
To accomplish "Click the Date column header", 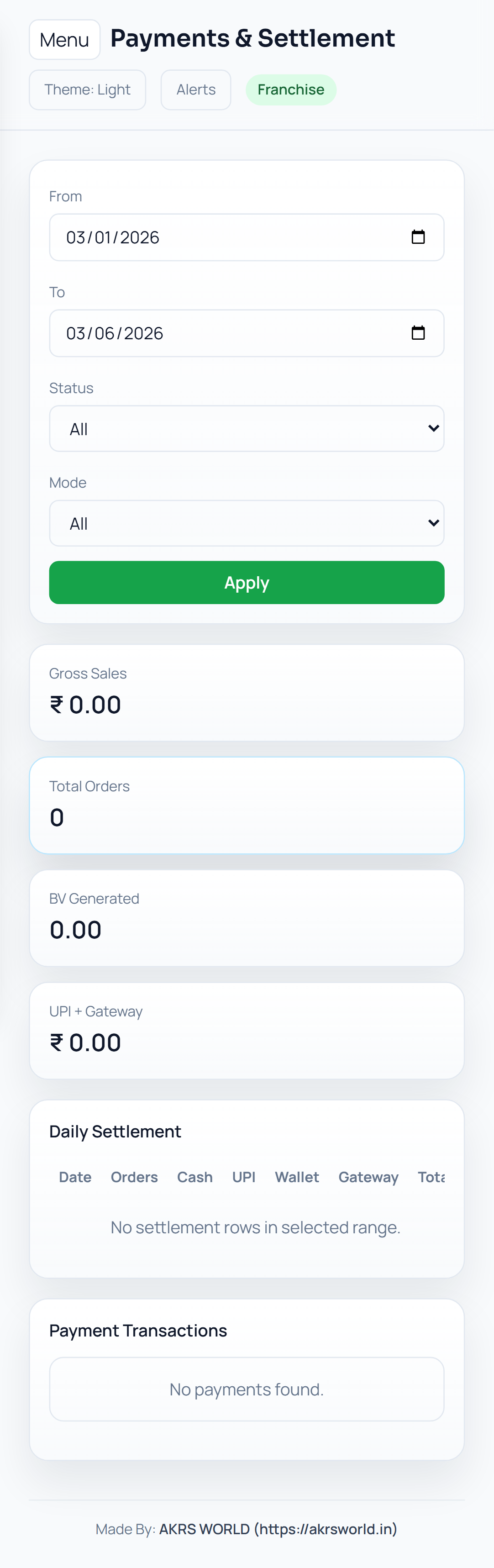I will coord(75,1177).
